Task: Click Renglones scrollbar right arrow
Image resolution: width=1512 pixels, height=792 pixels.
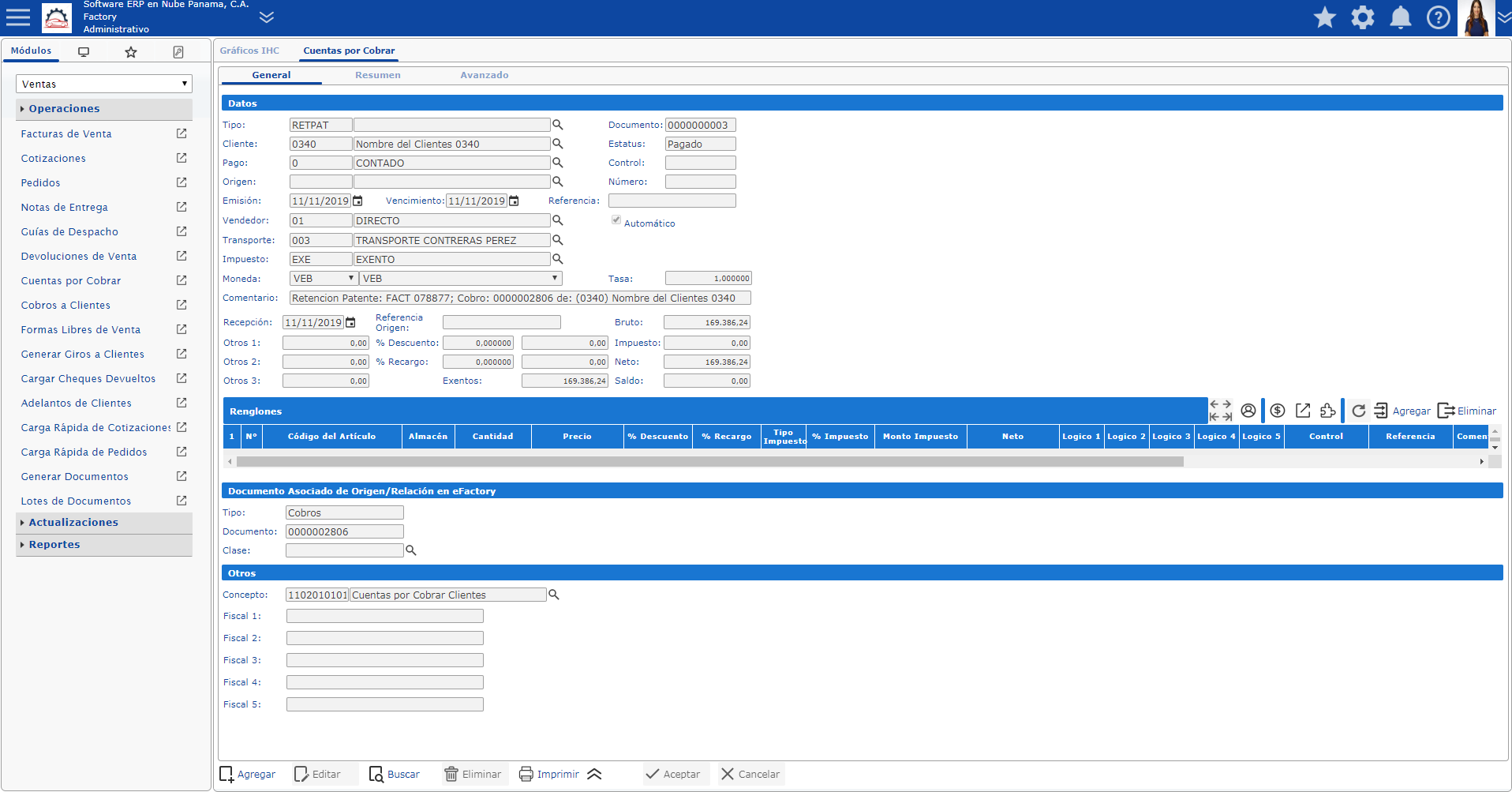Action: point(1482,462)
